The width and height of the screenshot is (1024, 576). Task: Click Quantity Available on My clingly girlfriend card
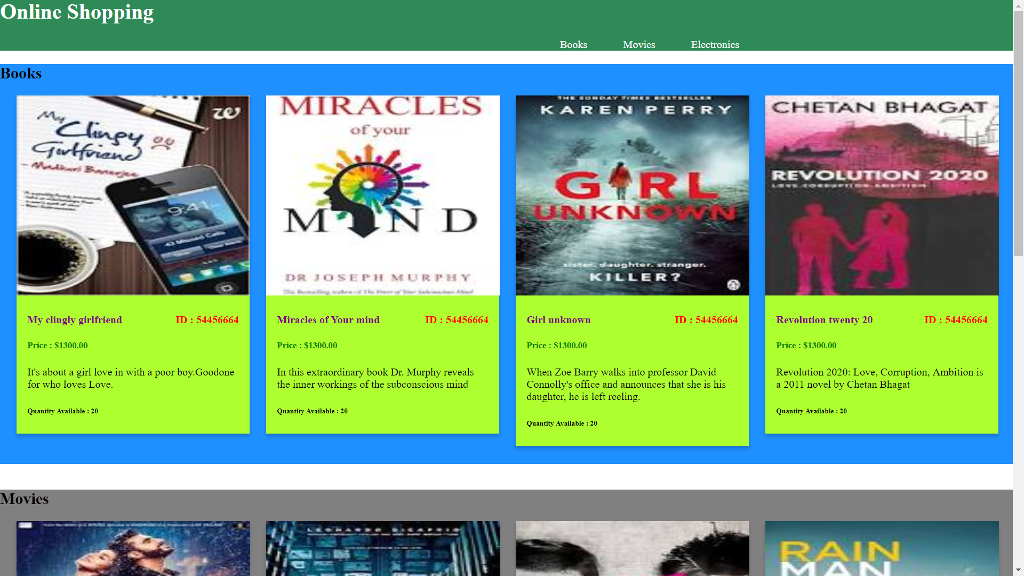click(63, 411)
